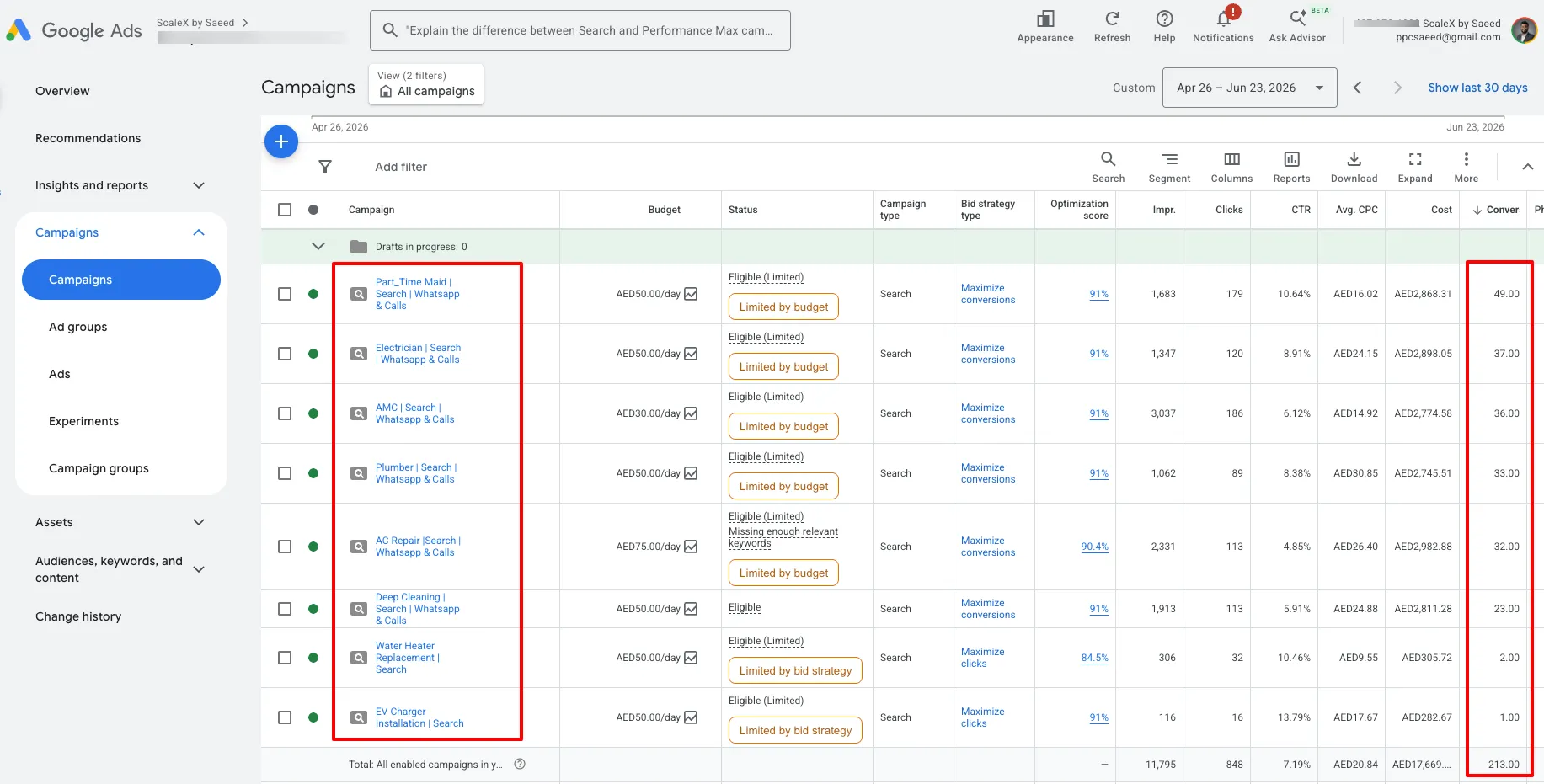Open 84.5% optimization score for Water Heater
Screen dimensions: 1544x784
pos(1094,658)
